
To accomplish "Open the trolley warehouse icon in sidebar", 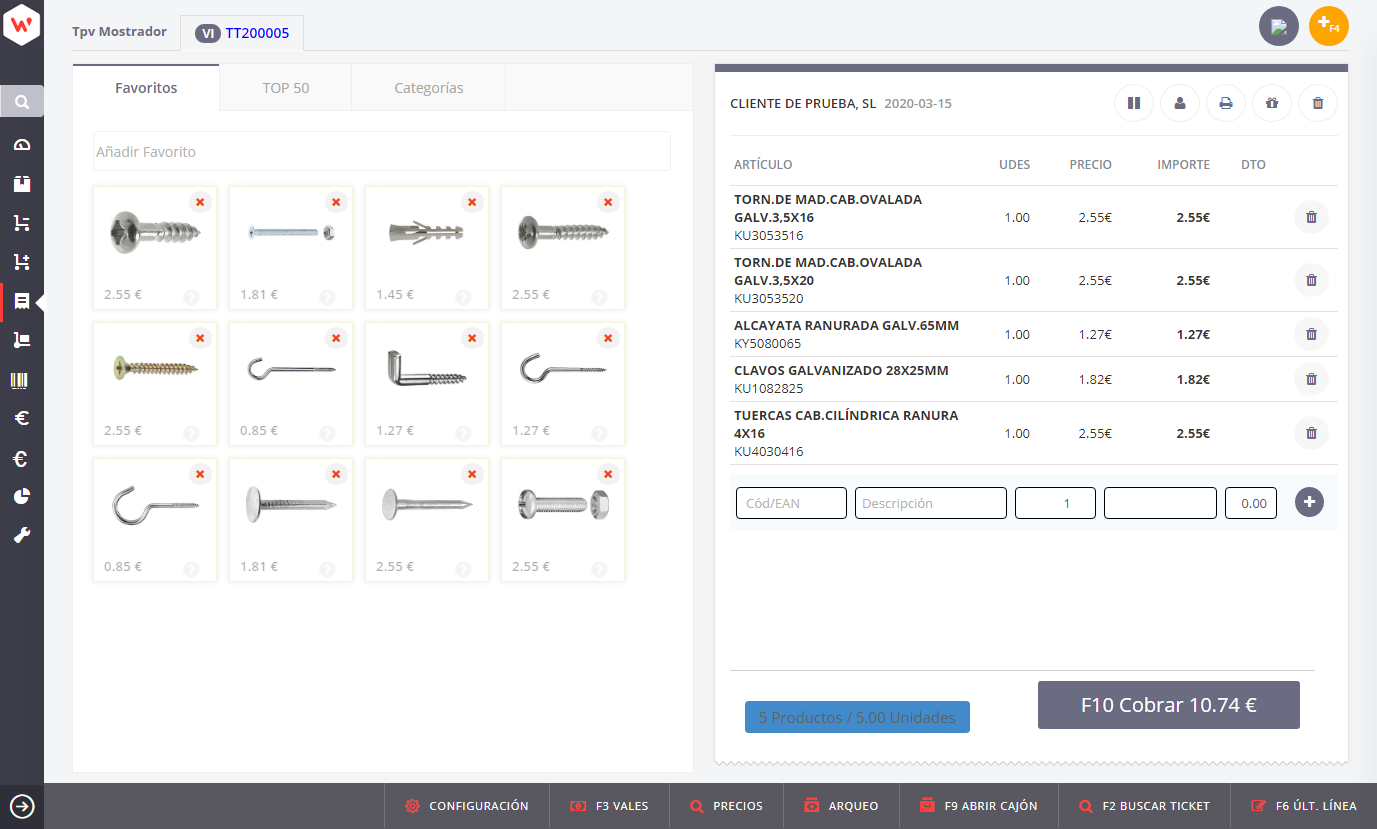I will (x=22, y=340).
